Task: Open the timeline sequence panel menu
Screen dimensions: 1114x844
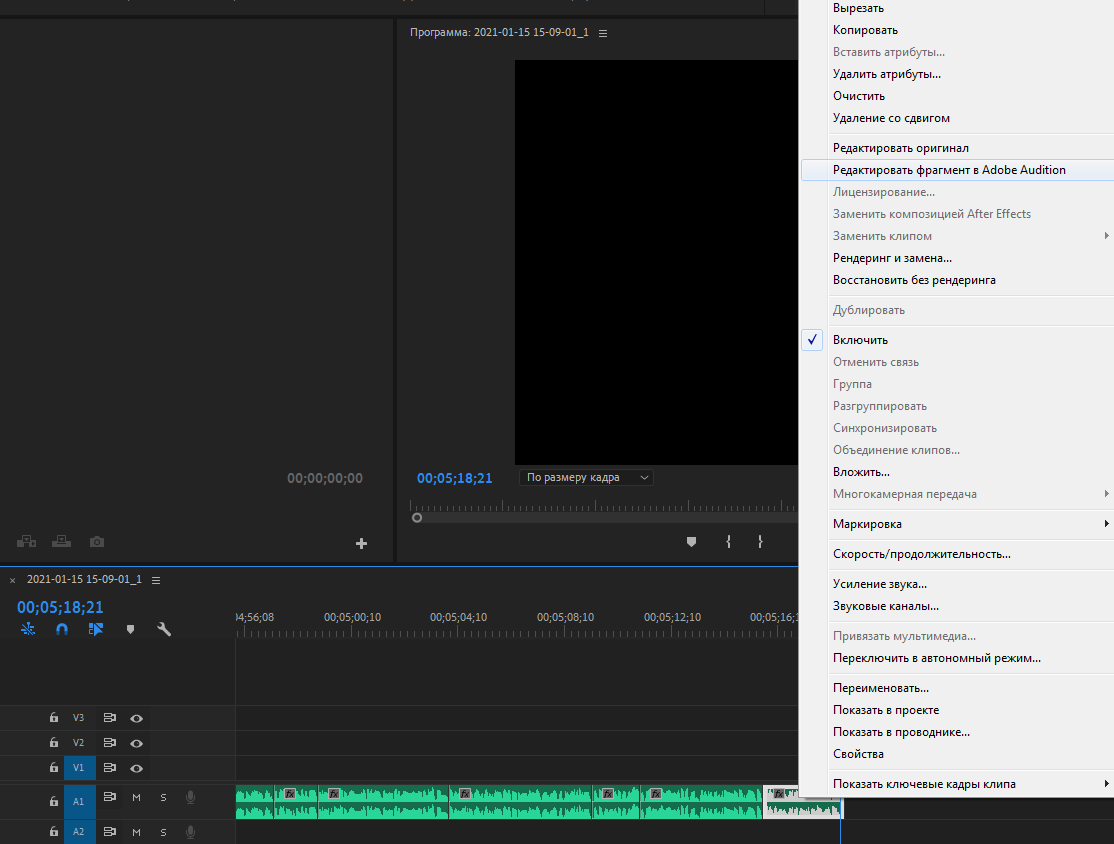Action: 156,580
